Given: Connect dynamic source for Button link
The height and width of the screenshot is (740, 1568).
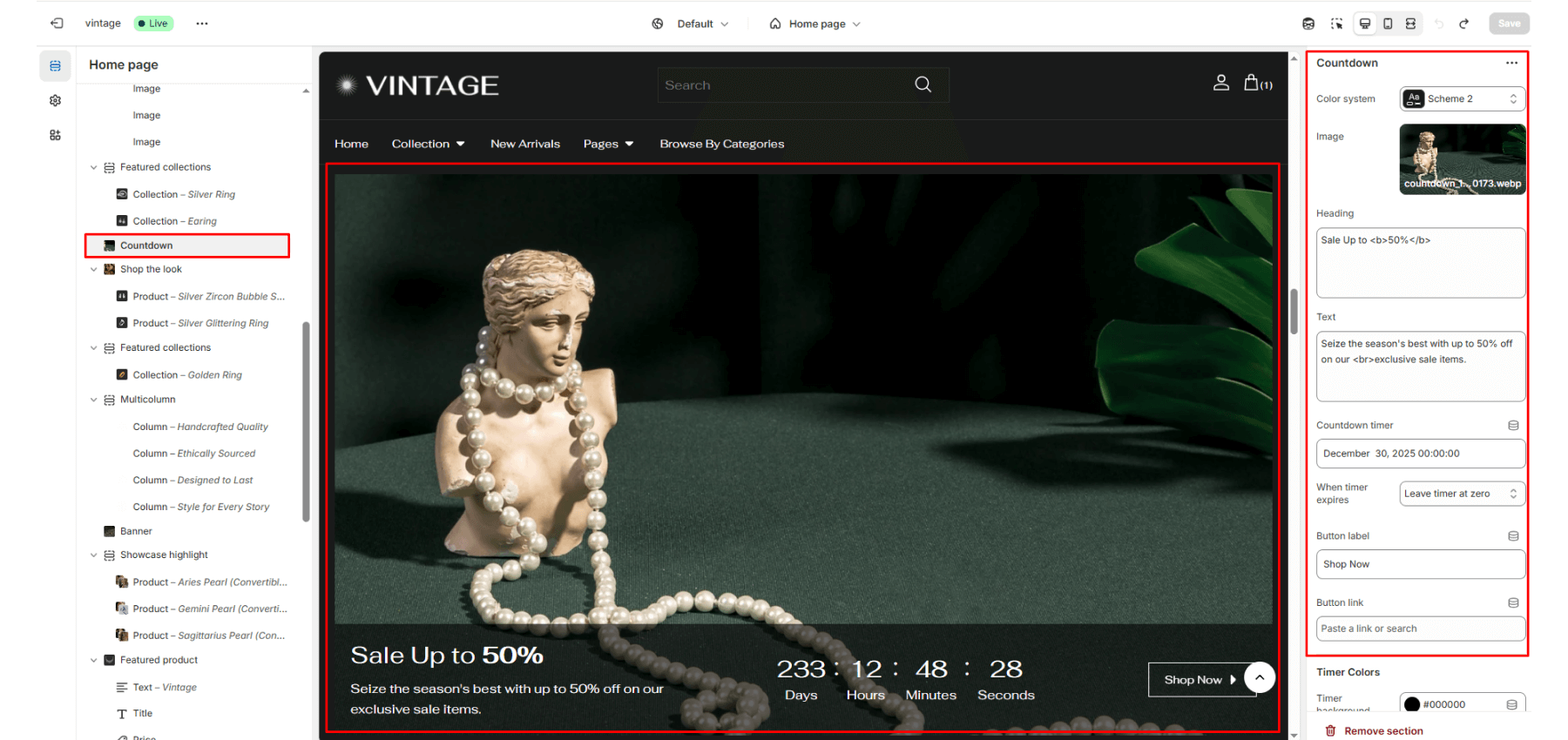Looking at the screenshot, I should tap(1513, 602).
